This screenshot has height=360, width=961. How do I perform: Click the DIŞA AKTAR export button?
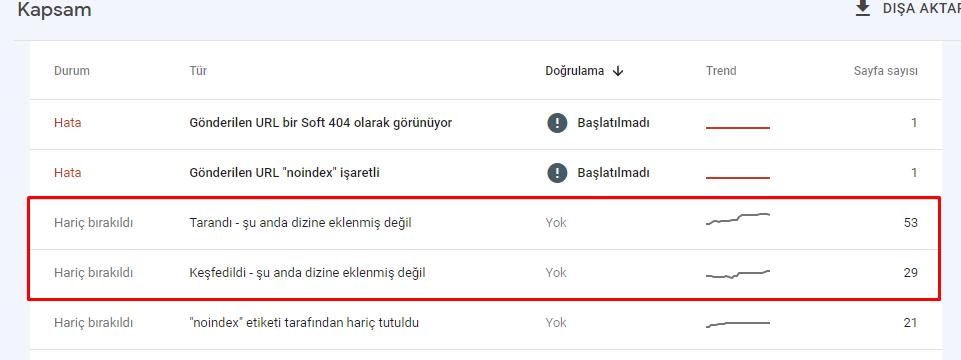point(908,9)
